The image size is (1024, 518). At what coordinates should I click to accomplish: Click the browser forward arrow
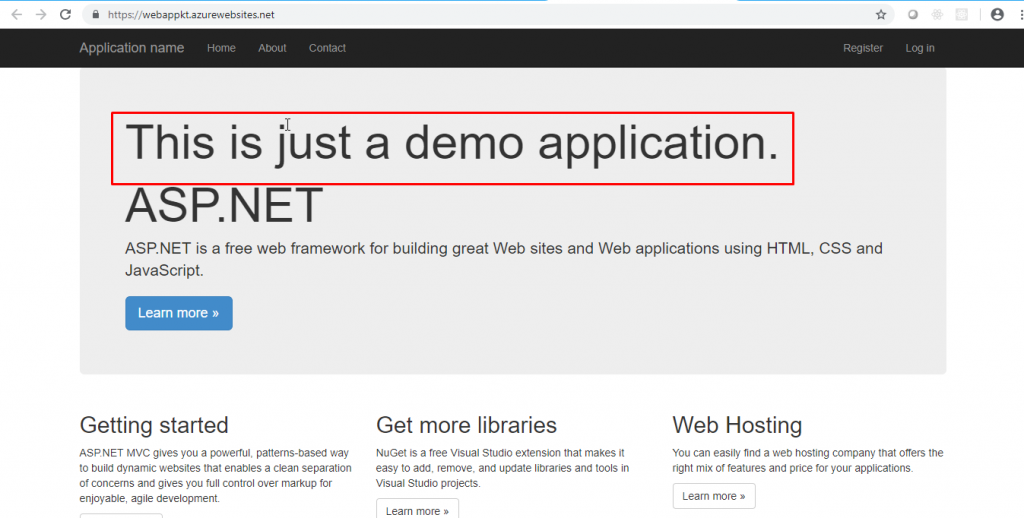click(x=40, y=14)
